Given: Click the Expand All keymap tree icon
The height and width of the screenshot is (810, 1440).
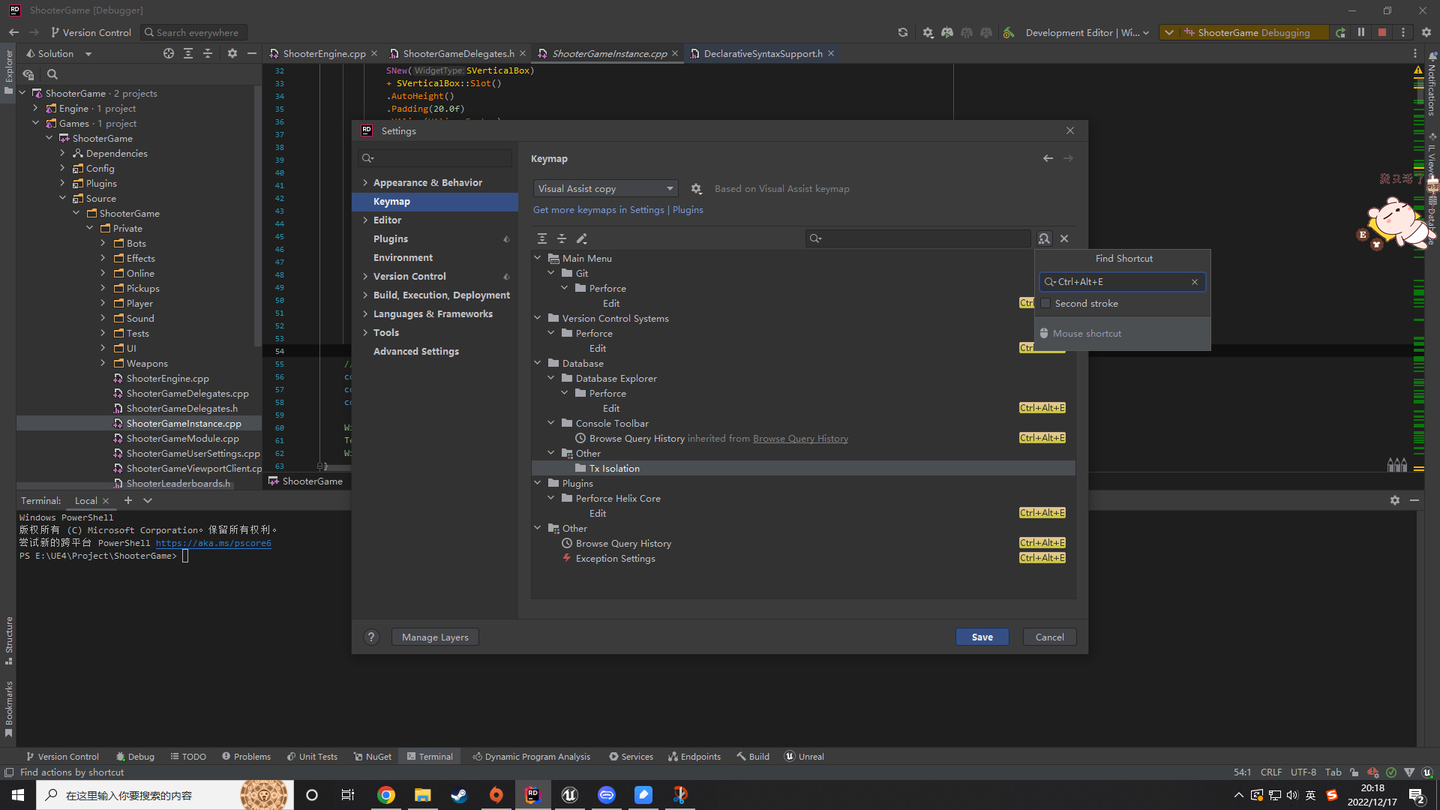Looking at the screenshot, I should pyautogui.click(x=542, y=239).
